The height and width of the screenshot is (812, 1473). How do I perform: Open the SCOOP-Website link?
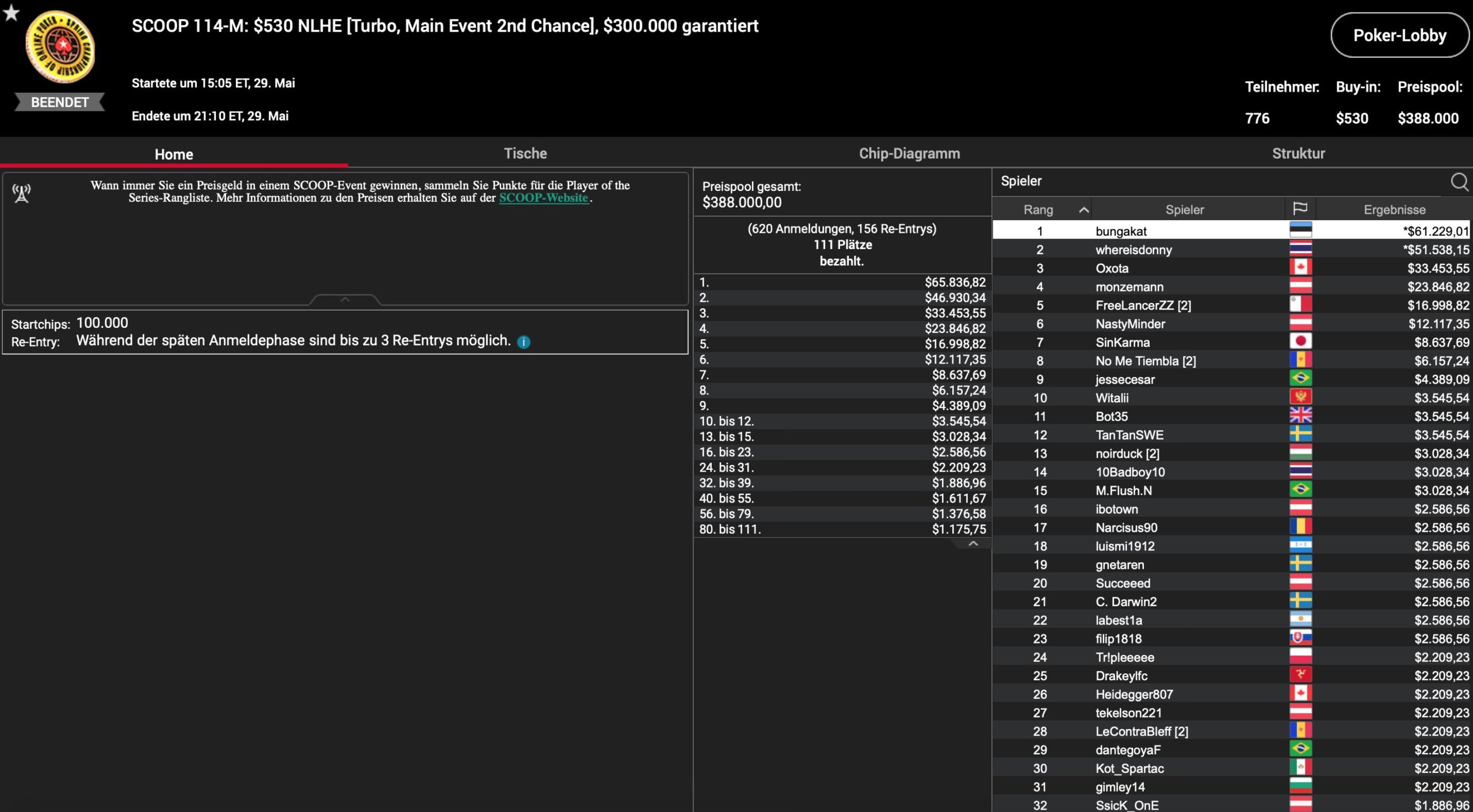[x=544, y=198]
